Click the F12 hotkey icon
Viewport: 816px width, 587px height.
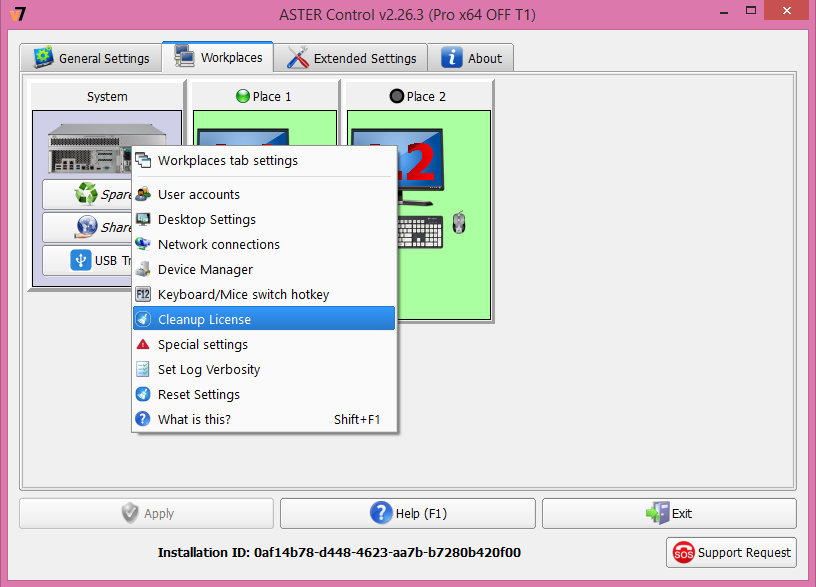coord(143,294)
